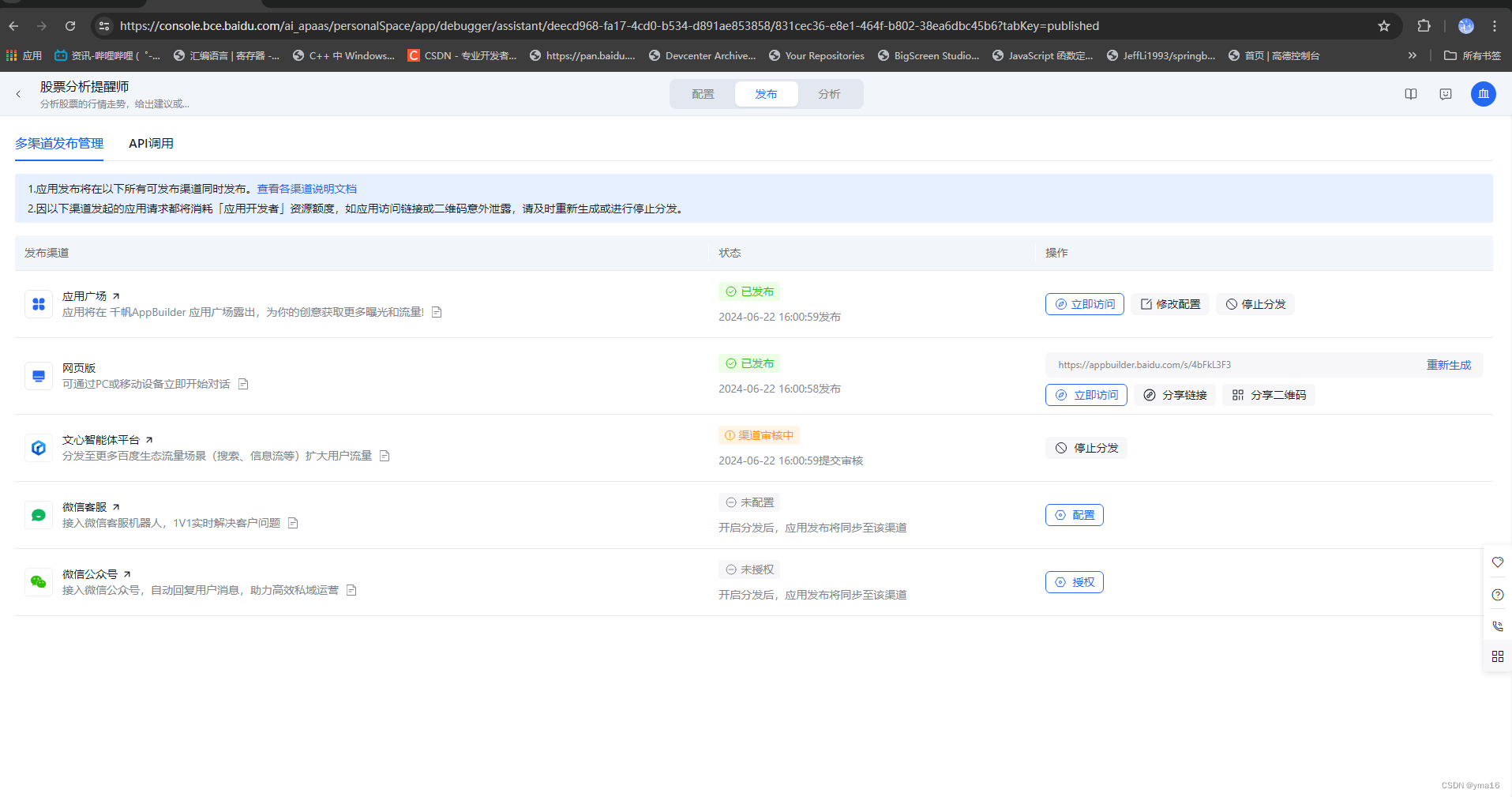Open the 查看各渠道说明文档 link
1512x797 pixels.
click(x=306, y=189)
